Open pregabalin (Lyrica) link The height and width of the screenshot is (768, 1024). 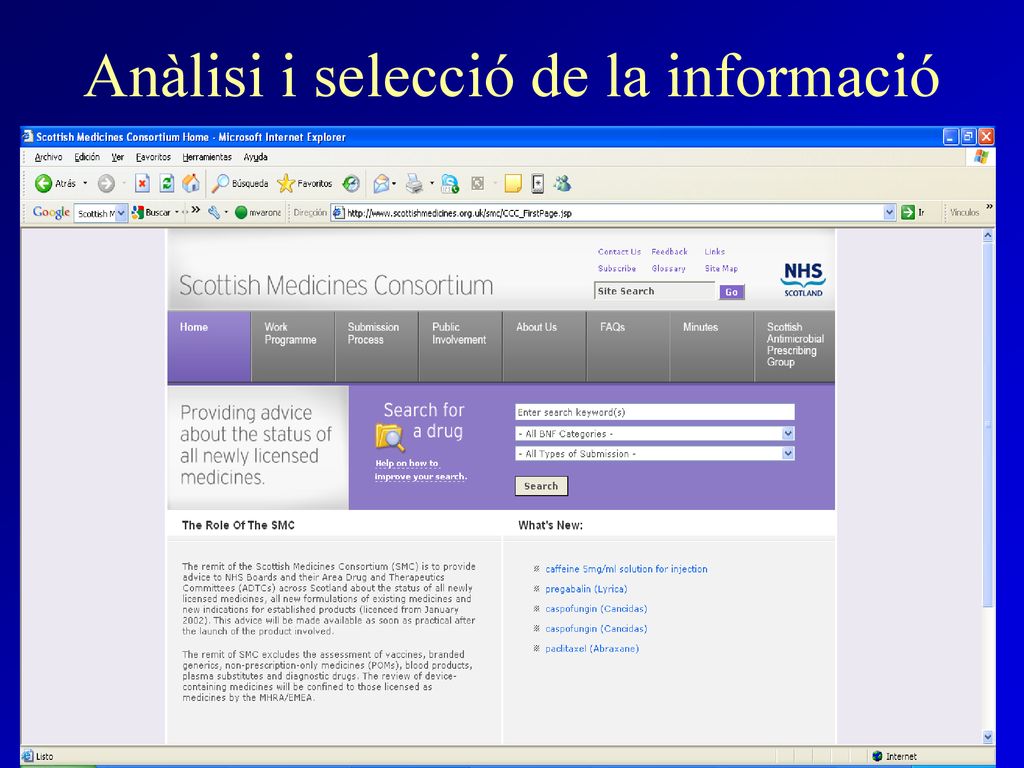tap(586, 589)
